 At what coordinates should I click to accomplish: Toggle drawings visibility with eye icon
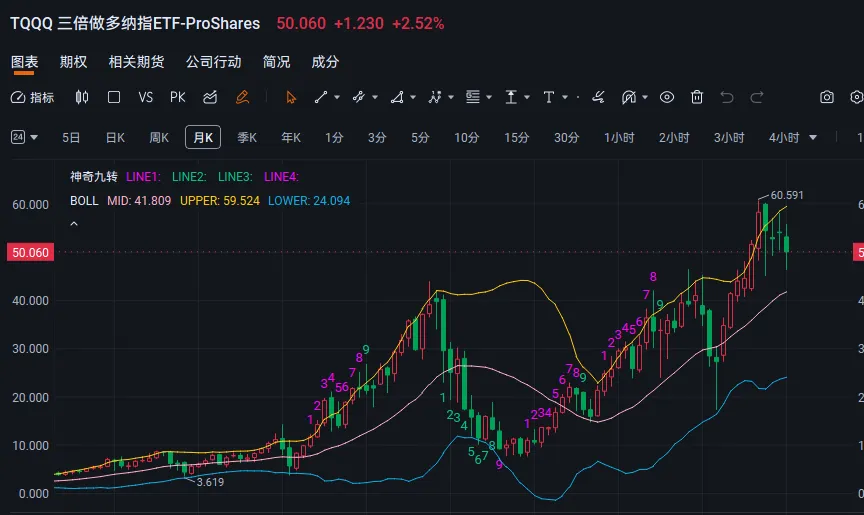click(x=667, y=97)
